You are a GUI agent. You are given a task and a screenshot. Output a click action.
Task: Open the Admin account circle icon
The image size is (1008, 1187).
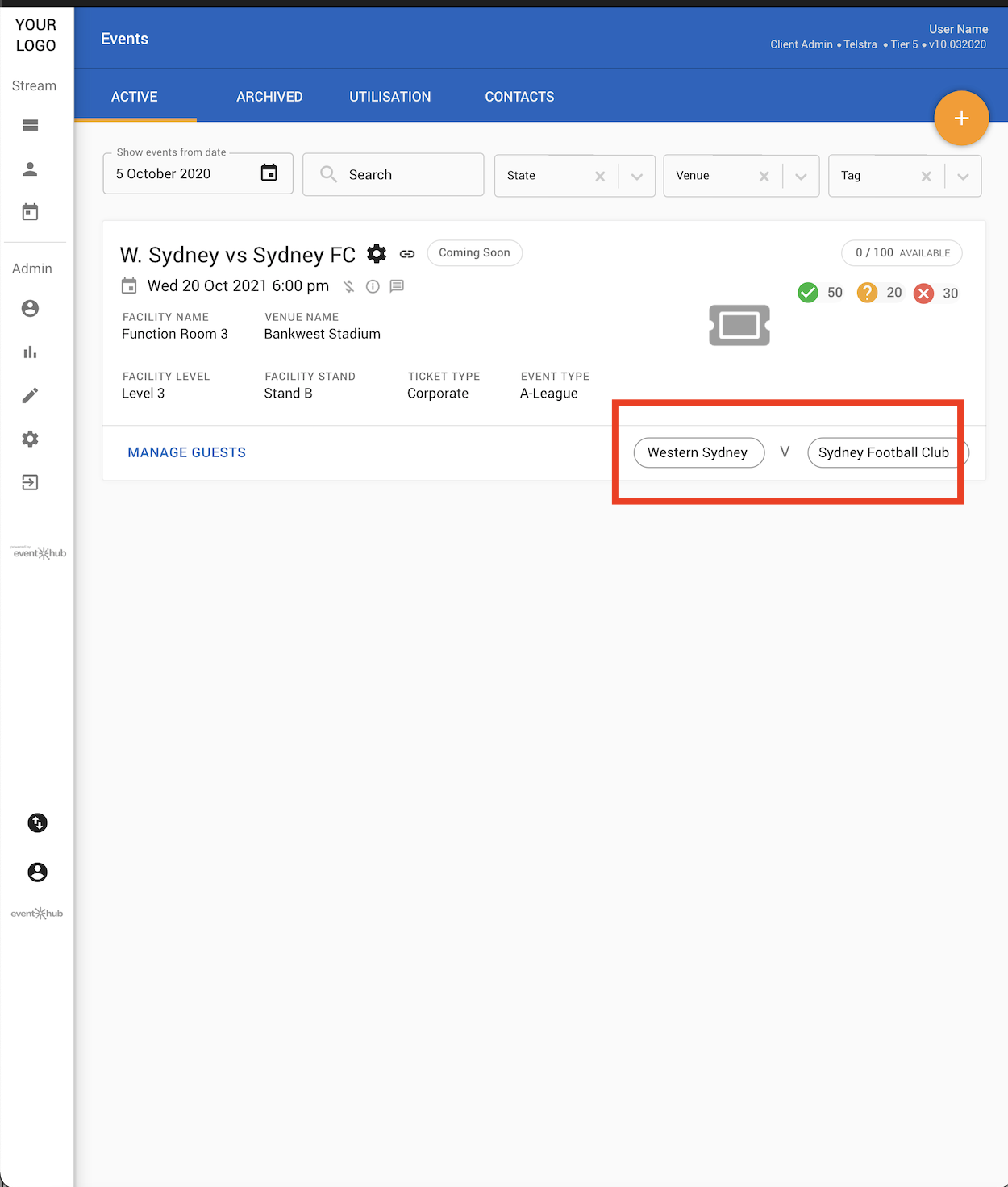pyautogui.click(x=31, y=308)
